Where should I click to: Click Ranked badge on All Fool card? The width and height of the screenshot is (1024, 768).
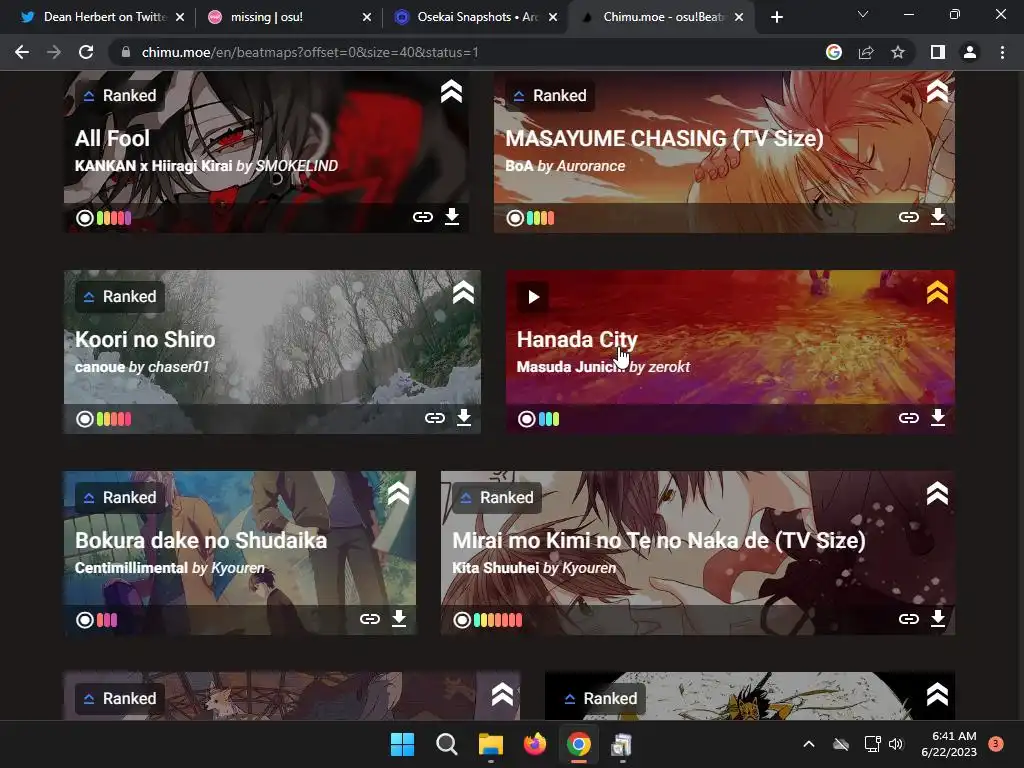(x=120, y=96)
